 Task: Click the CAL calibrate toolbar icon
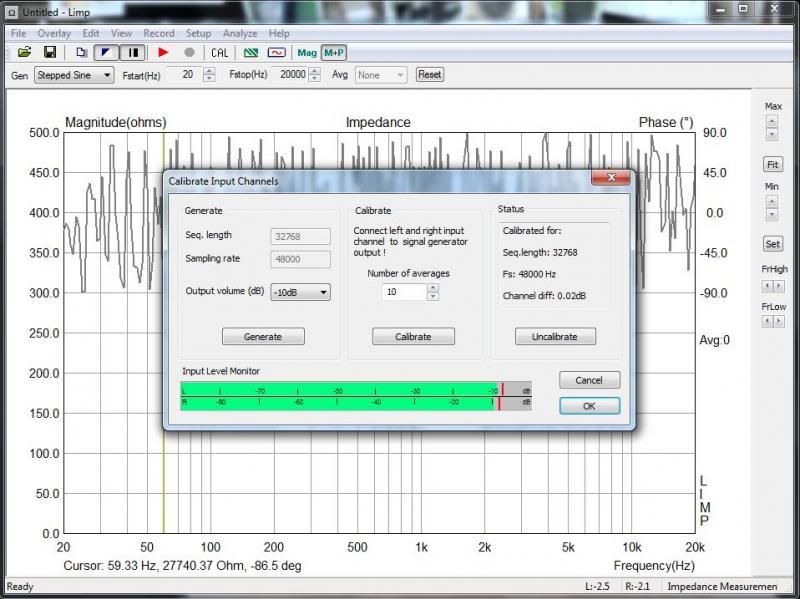click(220, 52)
